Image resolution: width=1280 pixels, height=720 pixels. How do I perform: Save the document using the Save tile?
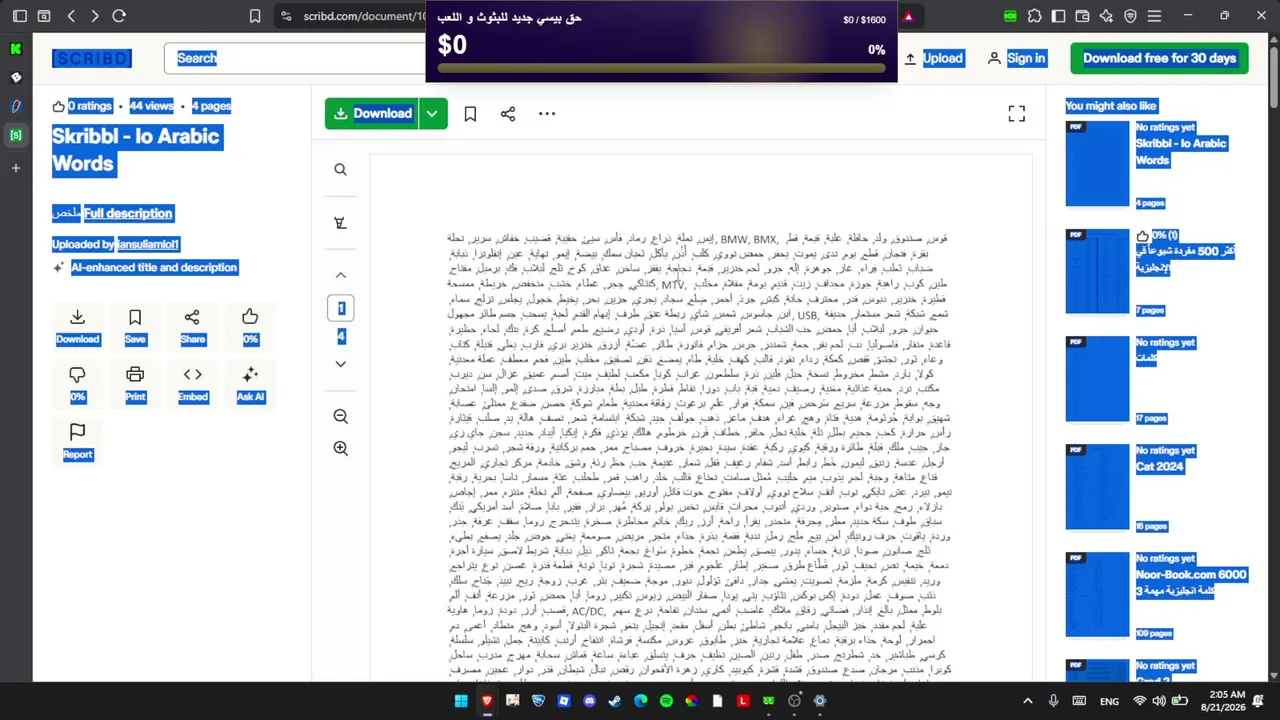pyautogui.click(x=135, y=327)
